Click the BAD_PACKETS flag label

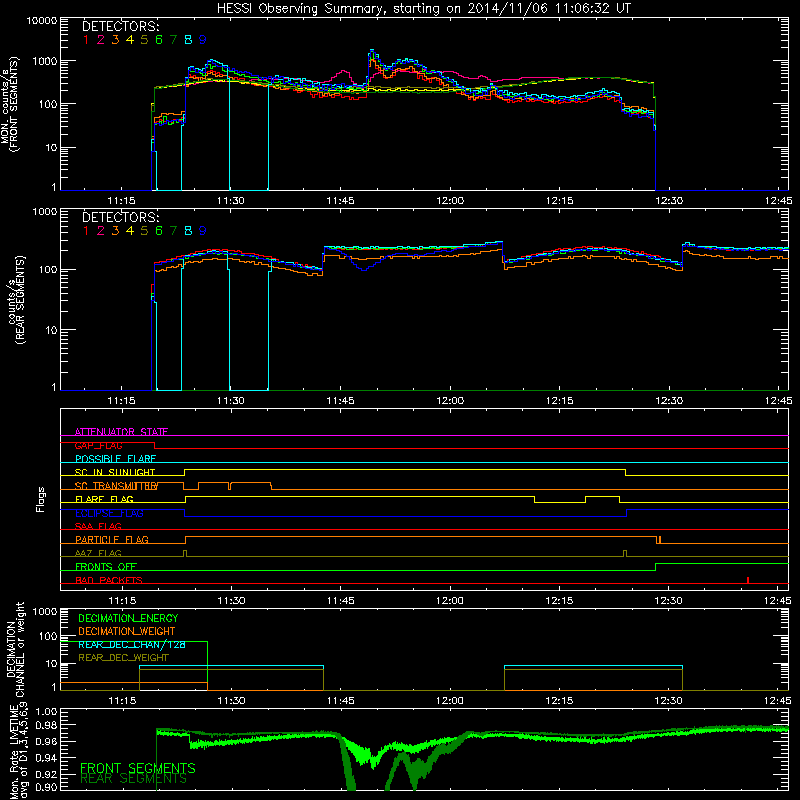(x=109, y=580)
